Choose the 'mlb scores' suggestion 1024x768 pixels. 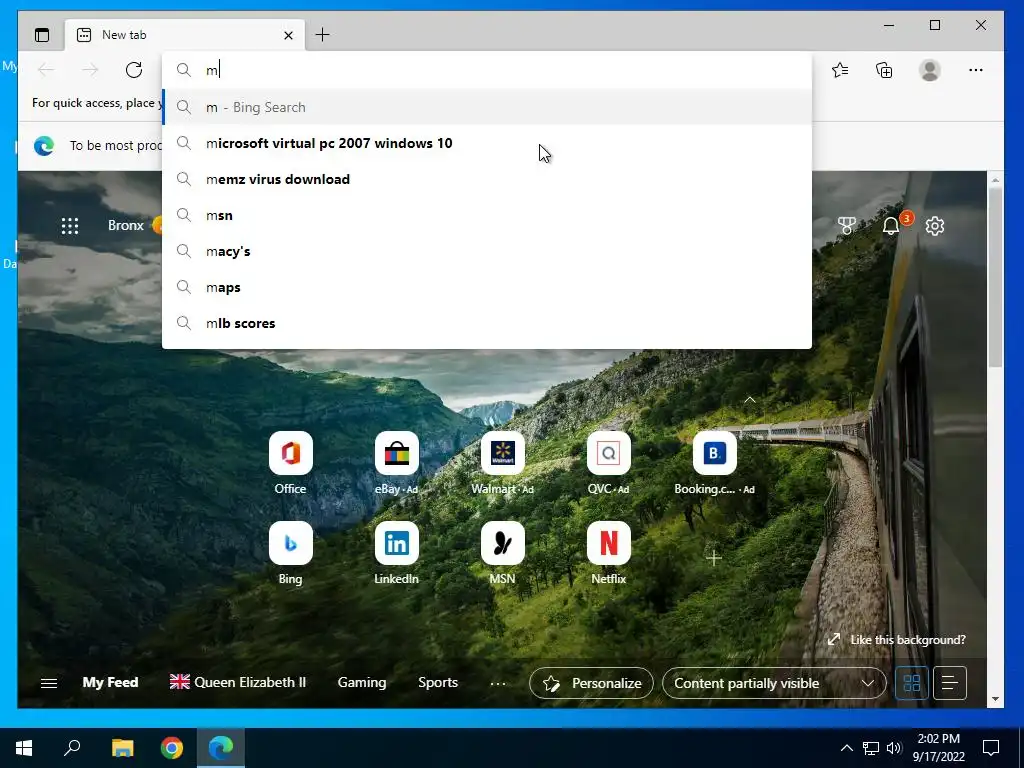point(487,323)
